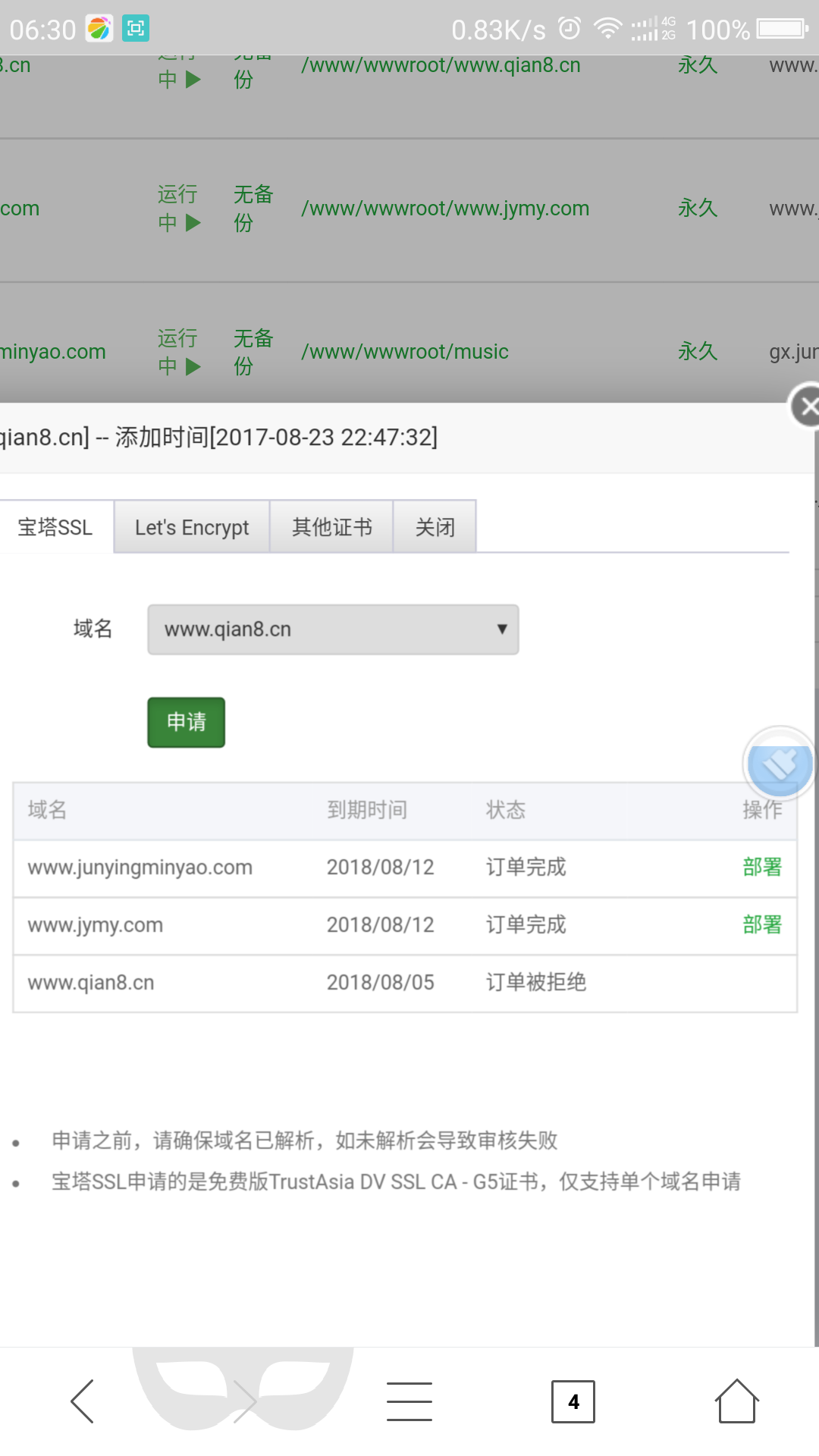Screen dimensions: 819x1456
Task: Click the 订单完成 status for www.jymy.com
Action: coord(526,924)
